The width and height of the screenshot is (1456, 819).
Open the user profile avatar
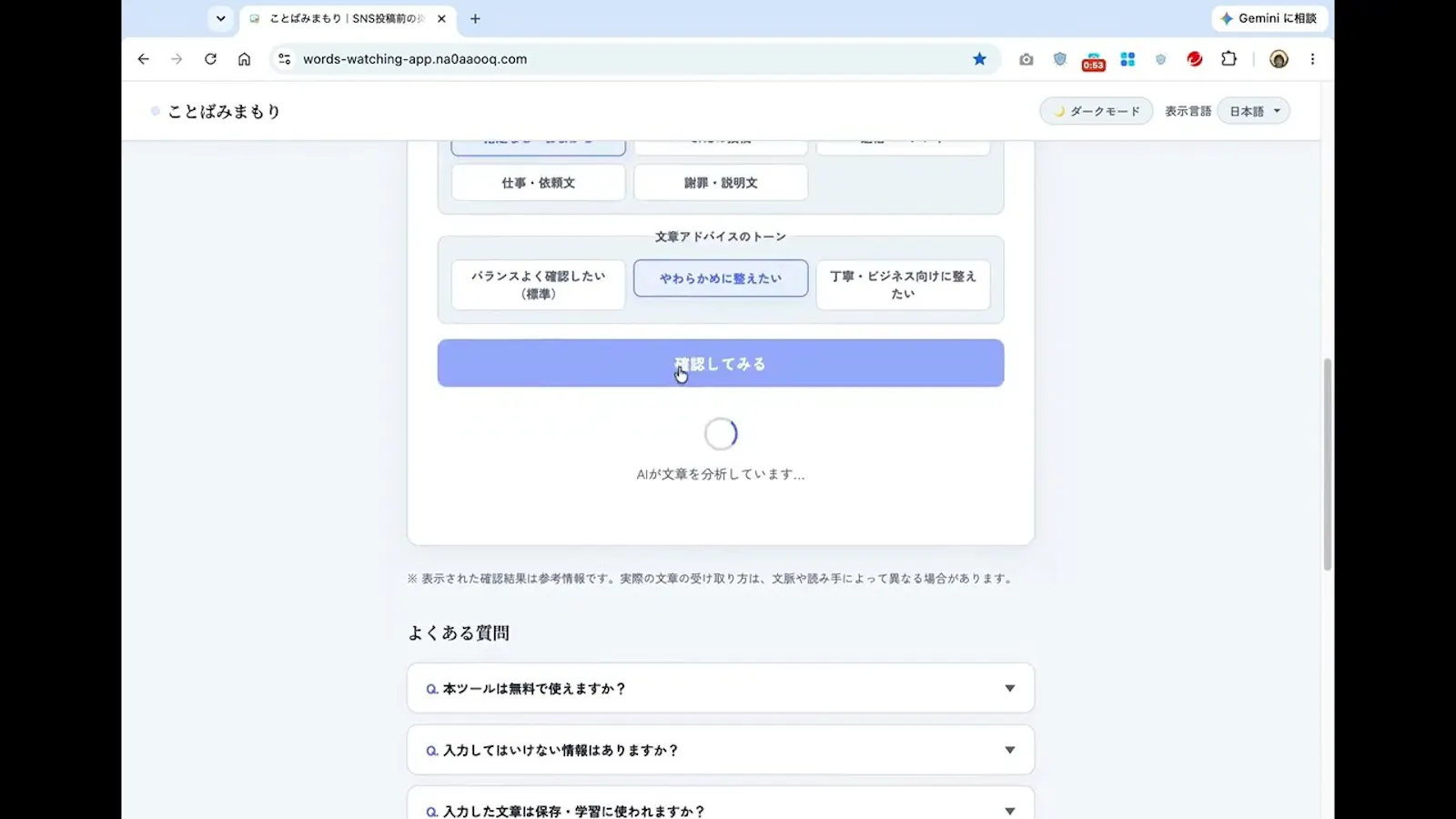click(x=1279, y=59)
